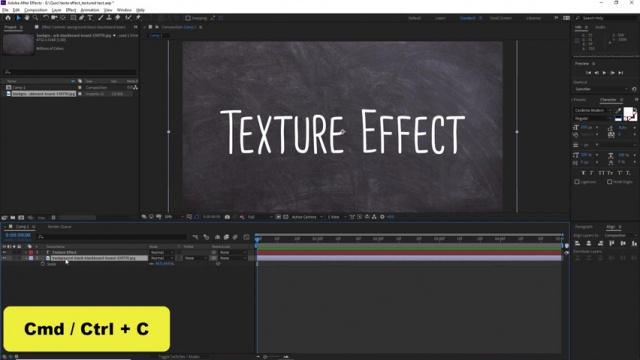Open the Window menu

tap(124, 10)
